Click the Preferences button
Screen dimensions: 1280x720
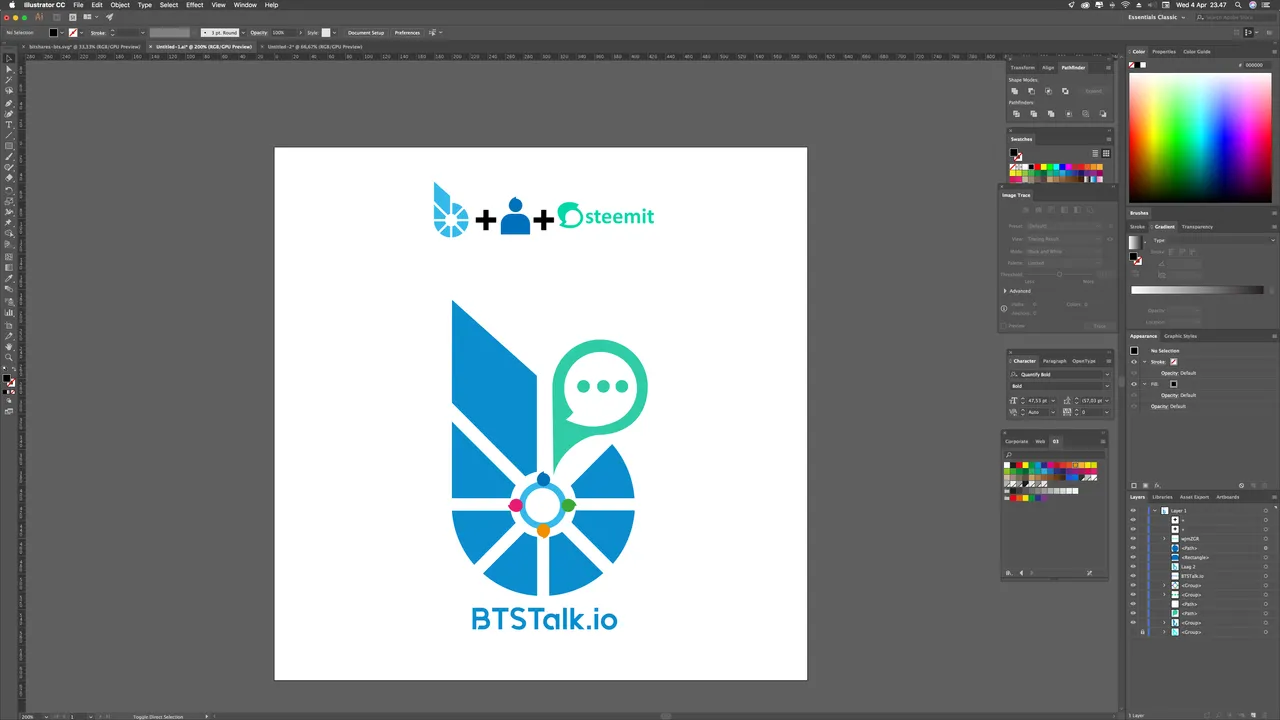coord(407,33)
